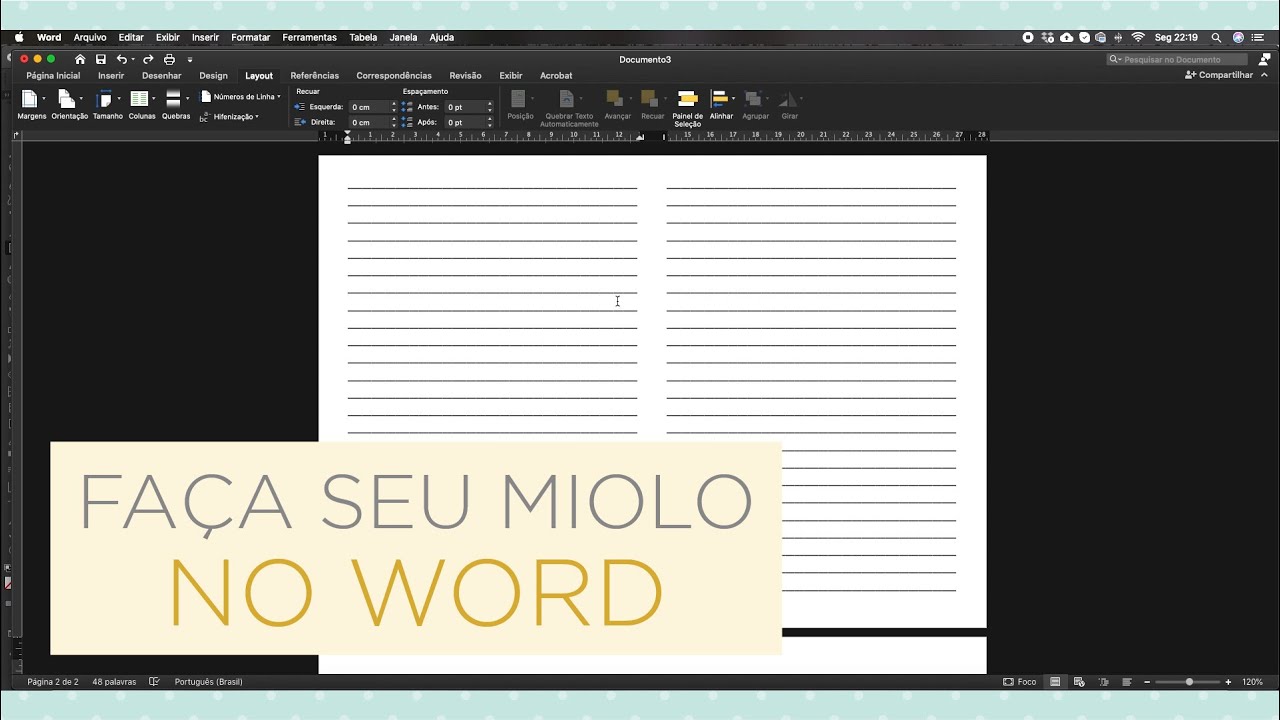Click the Alinhar align tool
This screenshot has width=1280, height=720.
click(x=721, y=104)
